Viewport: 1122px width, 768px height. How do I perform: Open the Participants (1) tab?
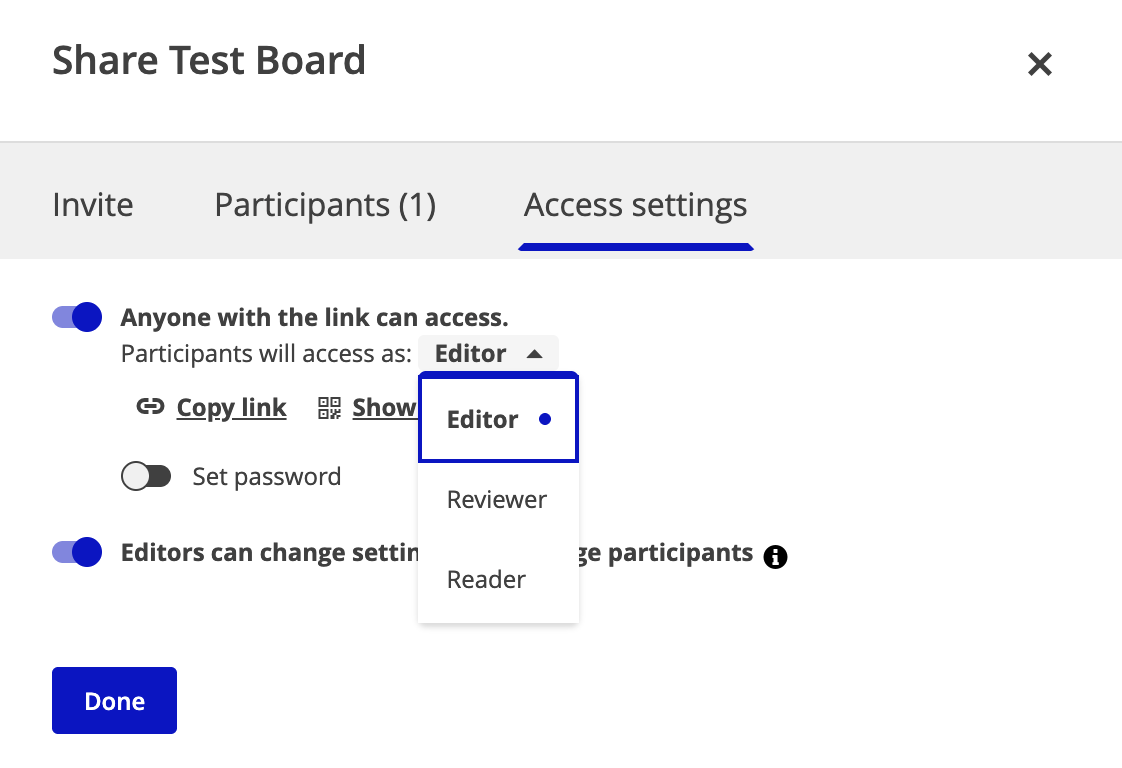(325, 205)
